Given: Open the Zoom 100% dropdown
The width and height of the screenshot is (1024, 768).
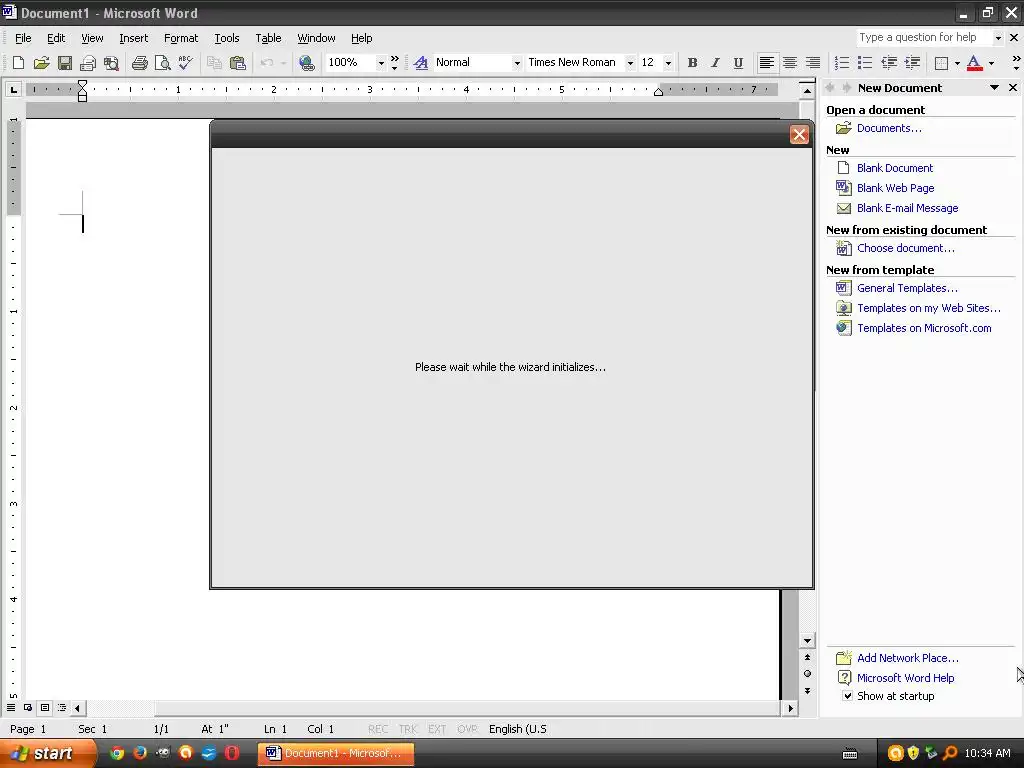Looking at the screenshot, I should [x=381, y=63].
